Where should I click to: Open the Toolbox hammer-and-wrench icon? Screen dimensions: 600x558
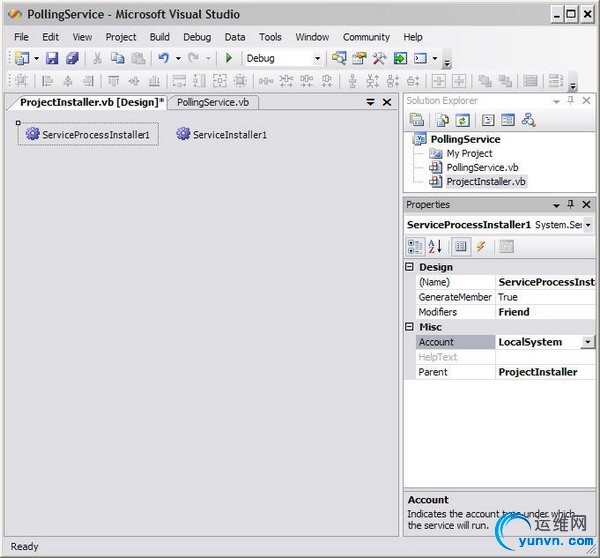379,58
